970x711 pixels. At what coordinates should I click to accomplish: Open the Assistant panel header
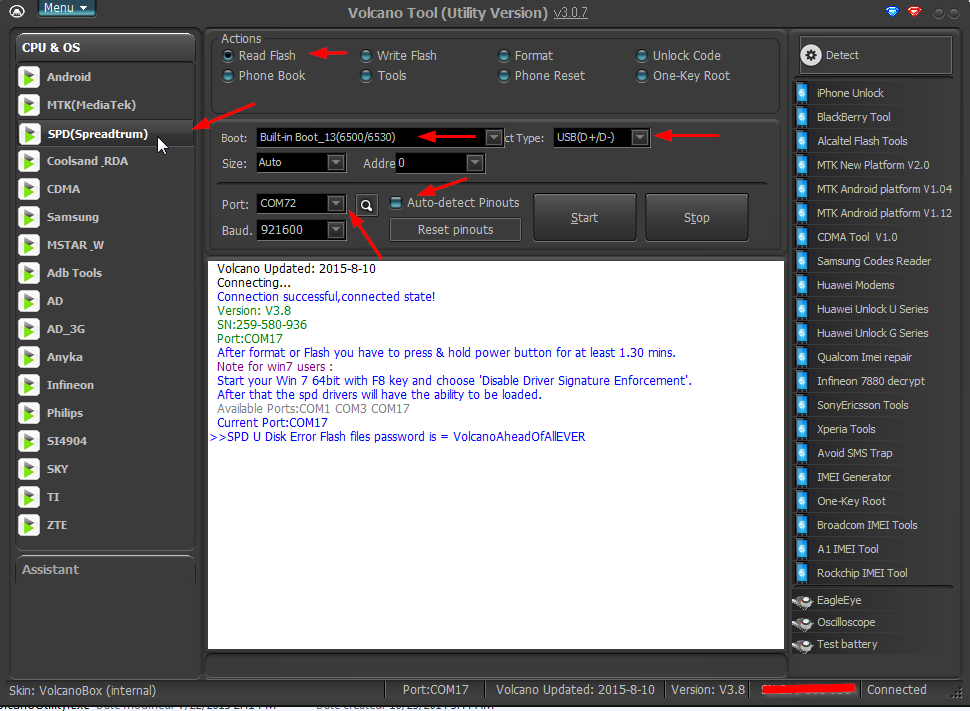pos(105,569)
